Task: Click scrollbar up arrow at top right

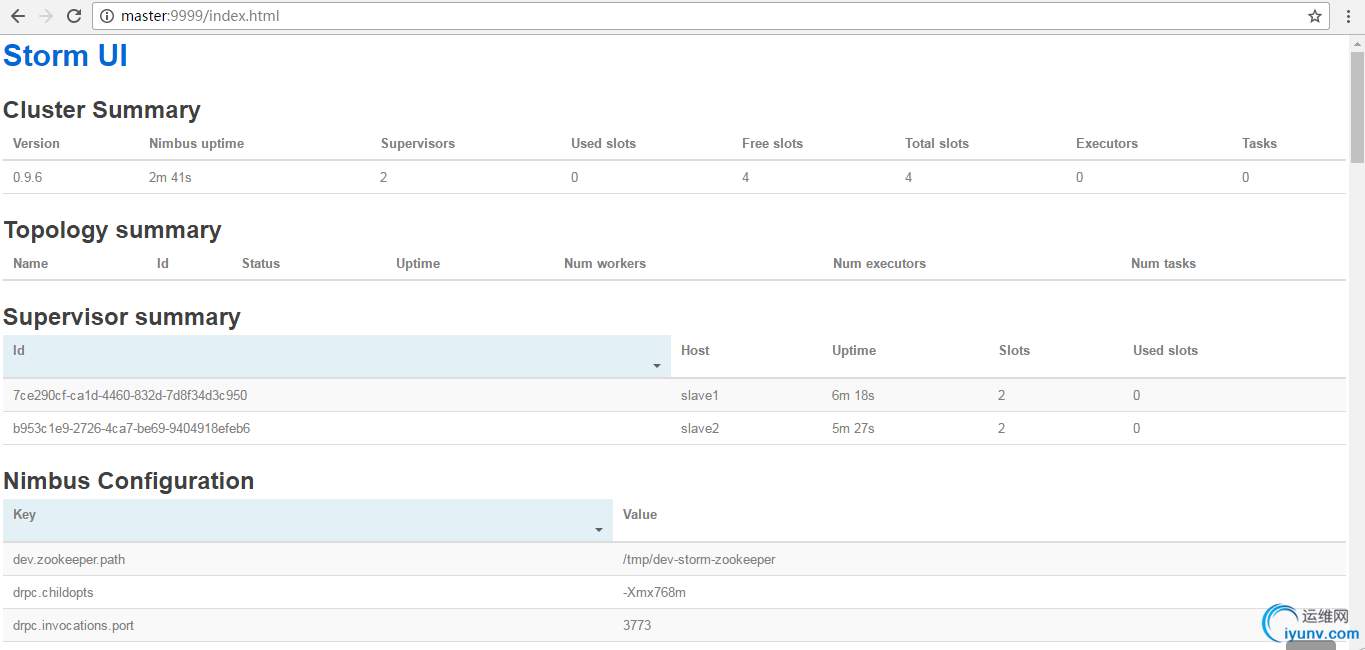Action: [1357, 42]
